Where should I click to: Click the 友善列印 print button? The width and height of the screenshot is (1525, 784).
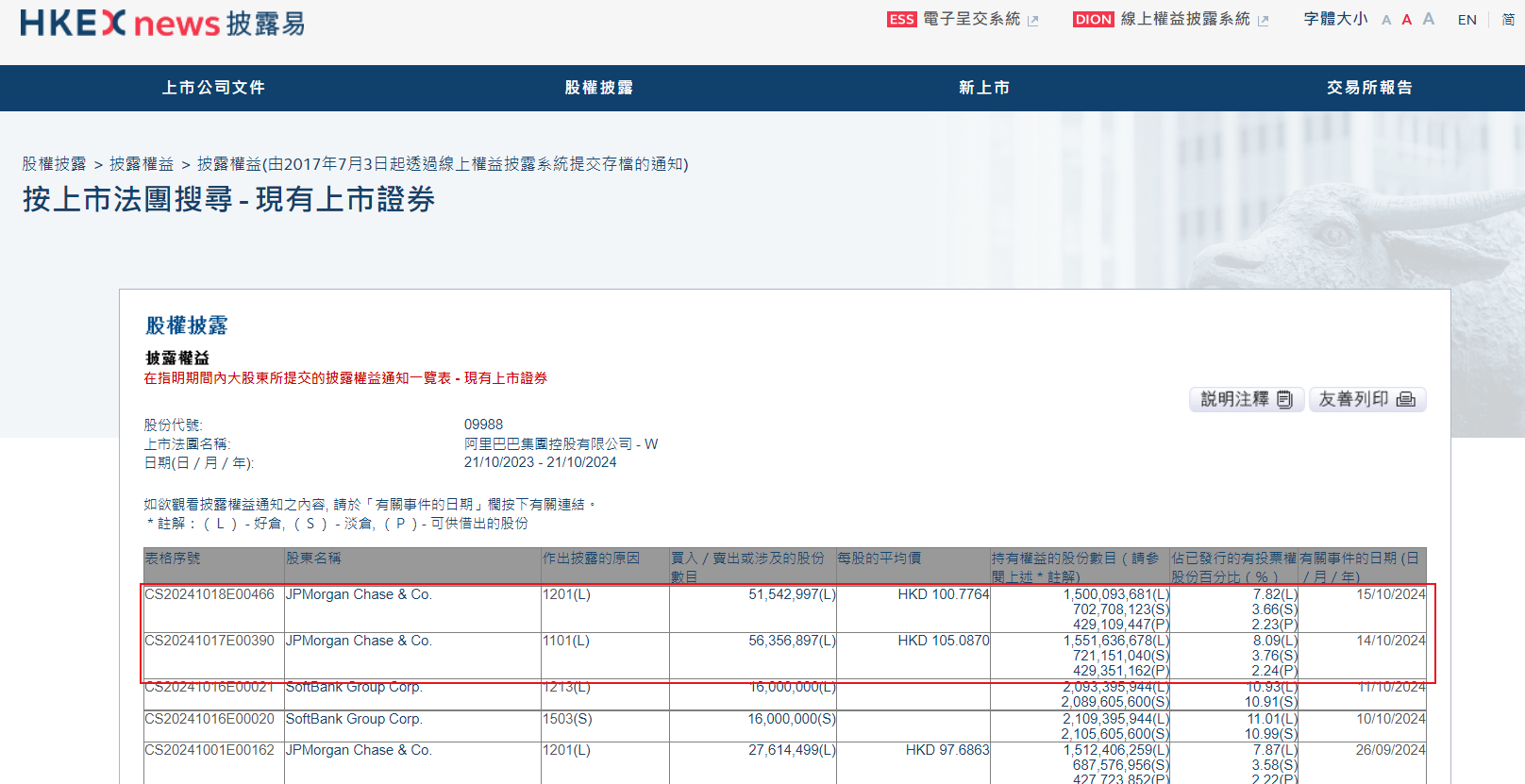1366,400
